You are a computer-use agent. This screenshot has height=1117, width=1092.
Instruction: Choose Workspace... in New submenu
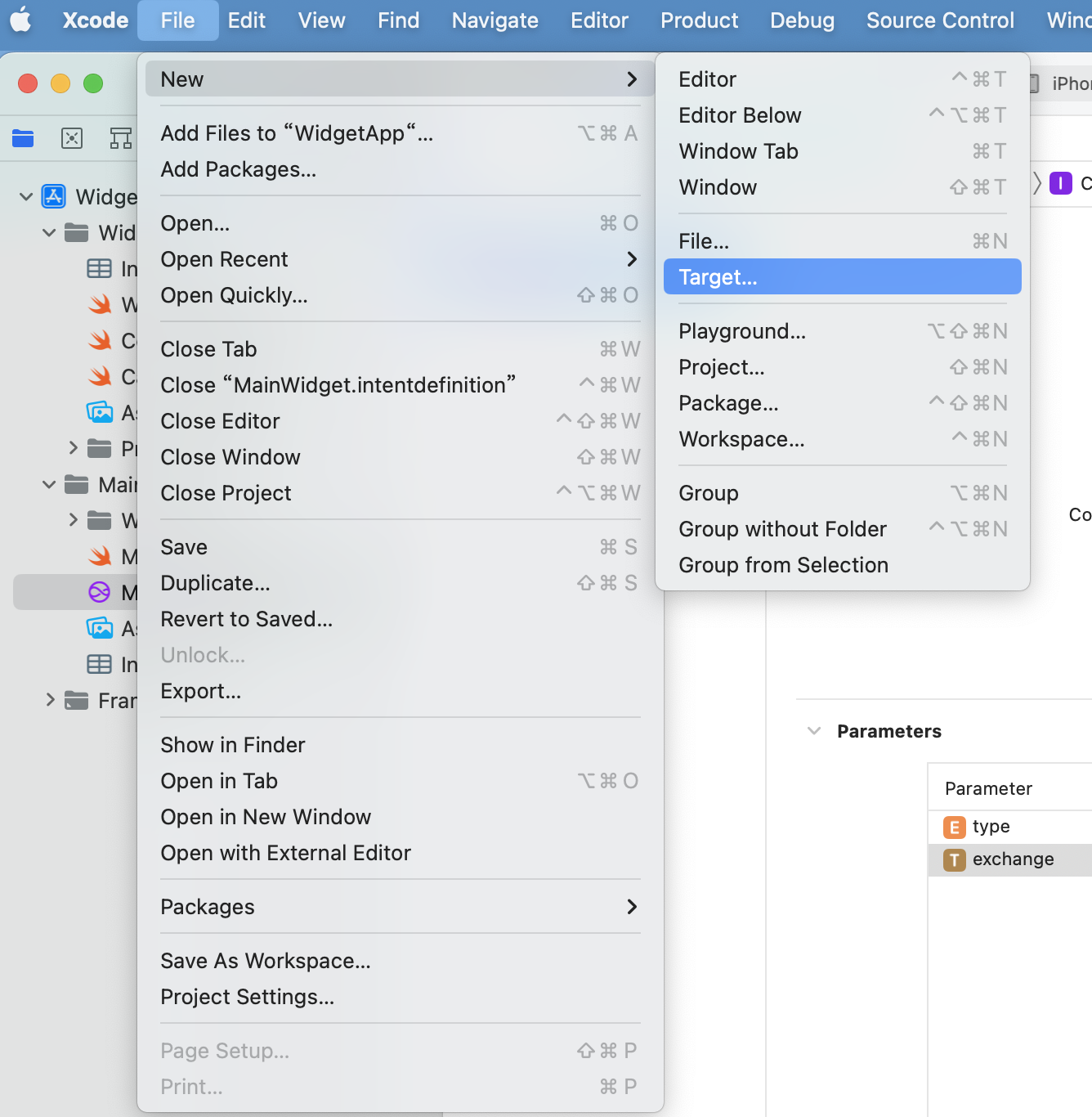point(843,438)
